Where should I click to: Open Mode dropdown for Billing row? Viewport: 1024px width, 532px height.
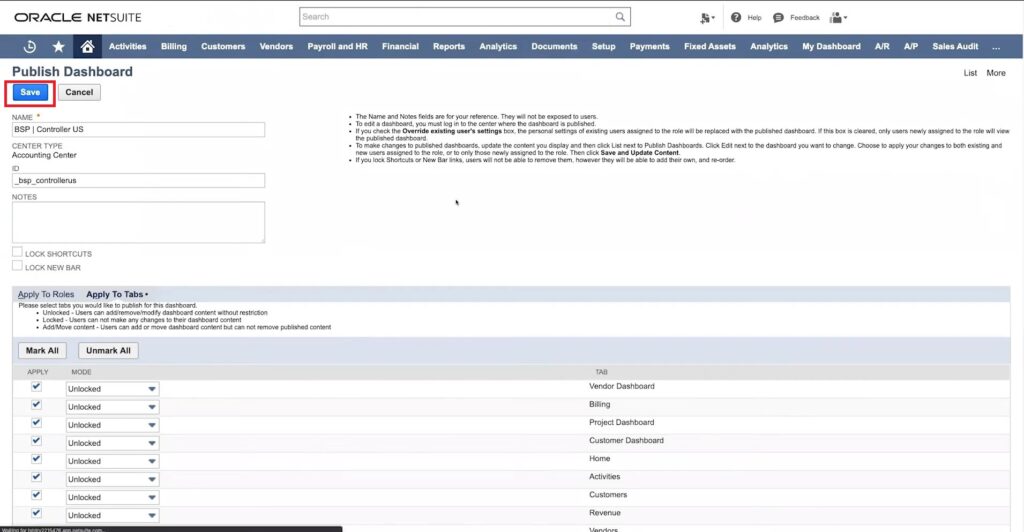click(x=112, y=407)
